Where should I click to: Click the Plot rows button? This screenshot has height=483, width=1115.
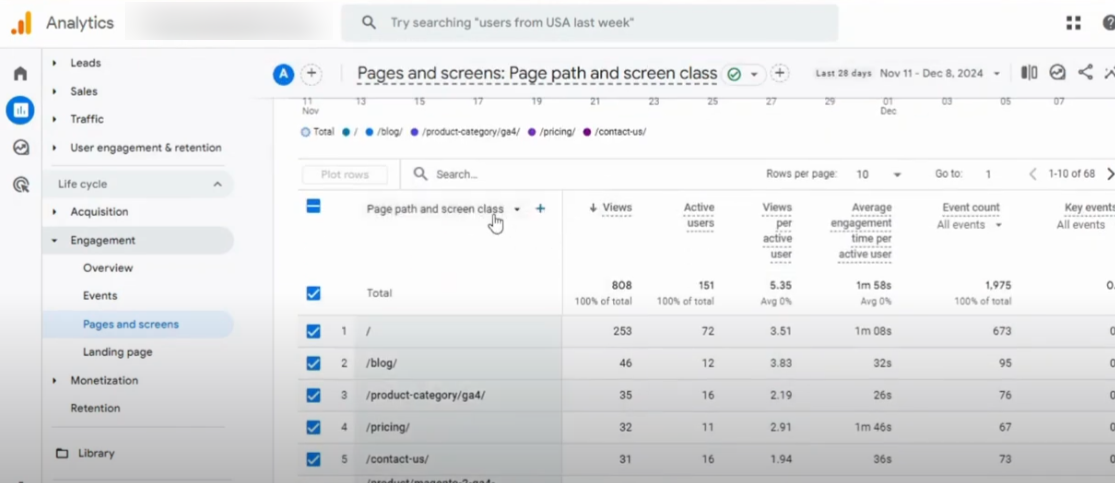coord(345,175)
